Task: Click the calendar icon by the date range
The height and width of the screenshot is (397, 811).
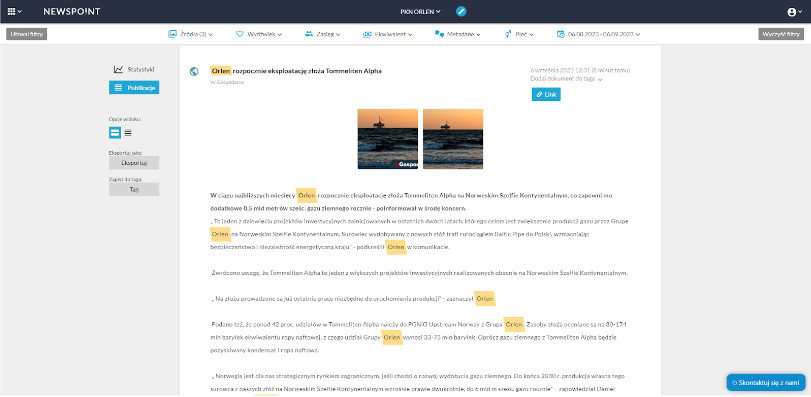Action: click(560, 34)
